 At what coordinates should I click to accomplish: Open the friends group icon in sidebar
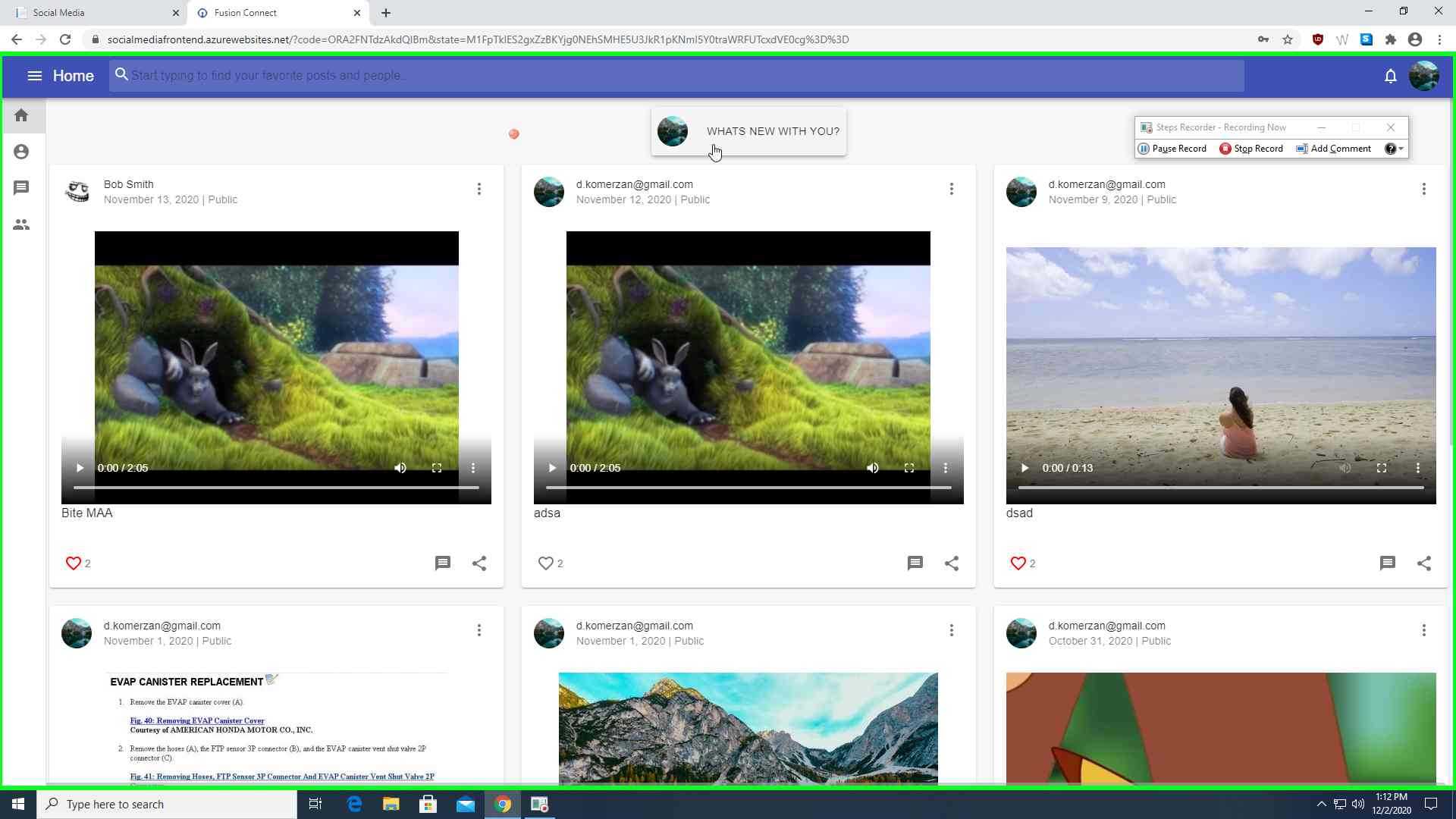point(21,224)
